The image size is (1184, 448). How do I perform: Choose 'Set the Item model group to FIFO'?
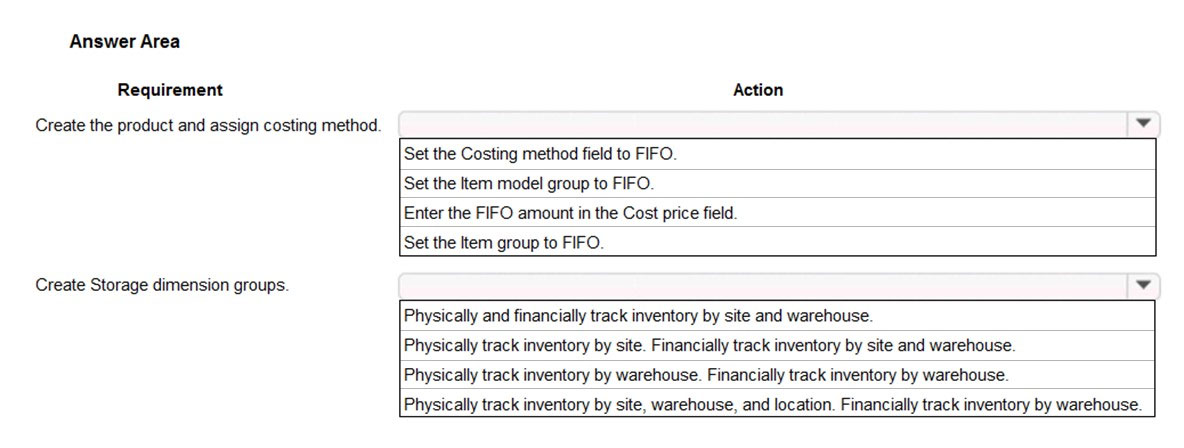tap(778, 184)
